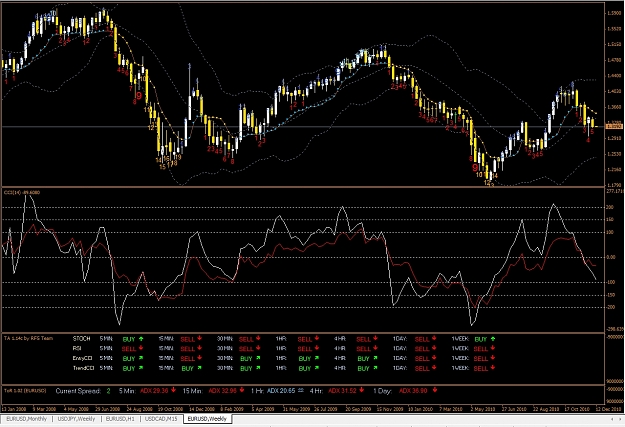The height and width of the screenshot is (427, 625).
Task: Click the TrendCCI 1 DAY red down arrow
Action: (x=434, y=368)
